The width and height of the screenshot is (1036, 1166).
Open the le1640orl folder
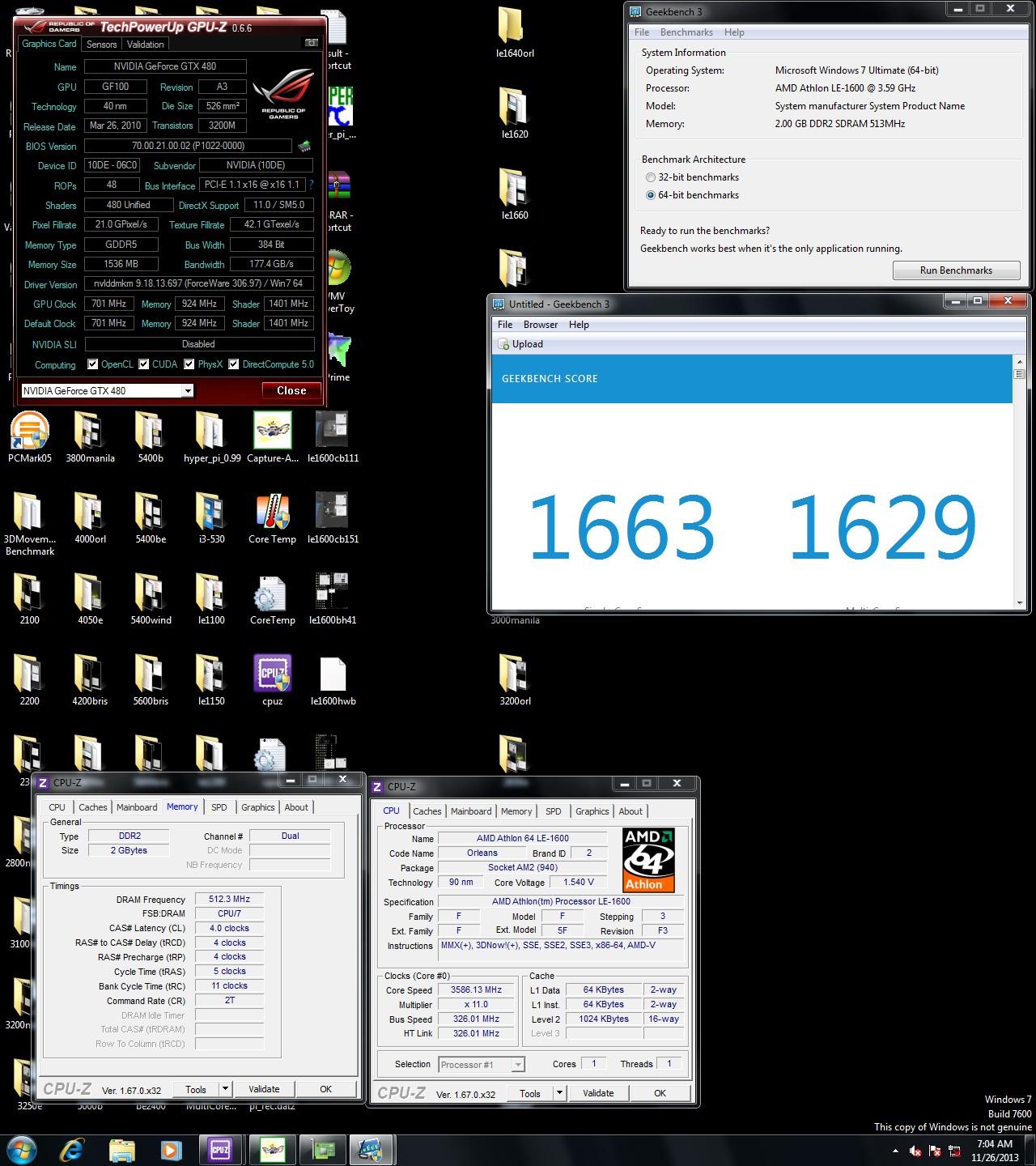[x=515, y=32]
